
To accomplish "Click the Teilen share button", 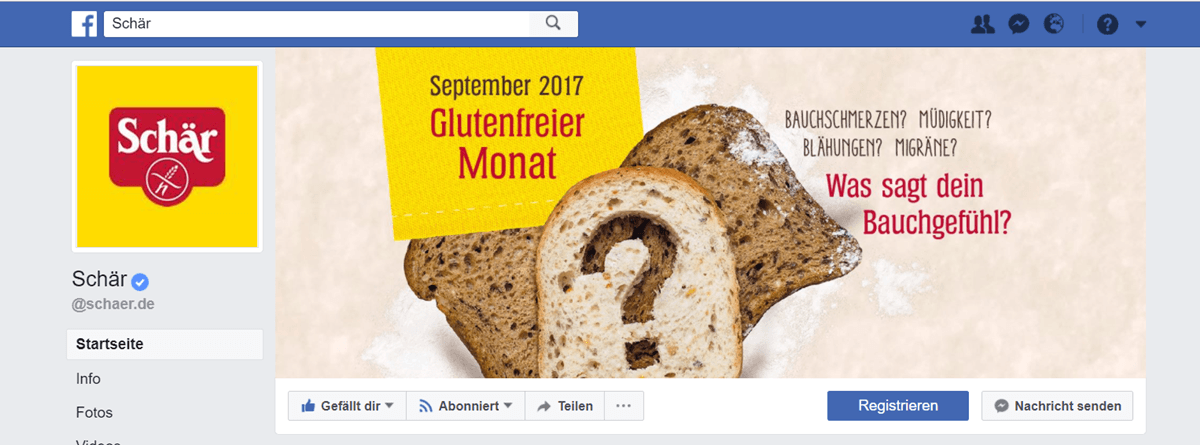I will coord(564,406).
